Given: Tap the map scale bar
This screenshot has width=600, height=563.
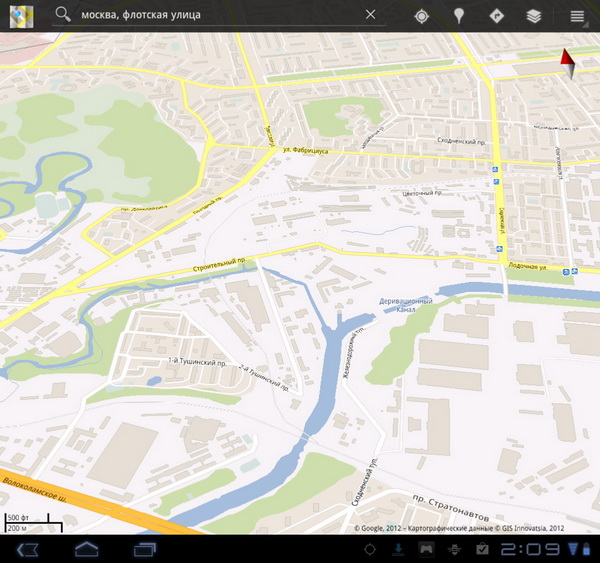Looking at the screenshot, I should click(33, 522).
